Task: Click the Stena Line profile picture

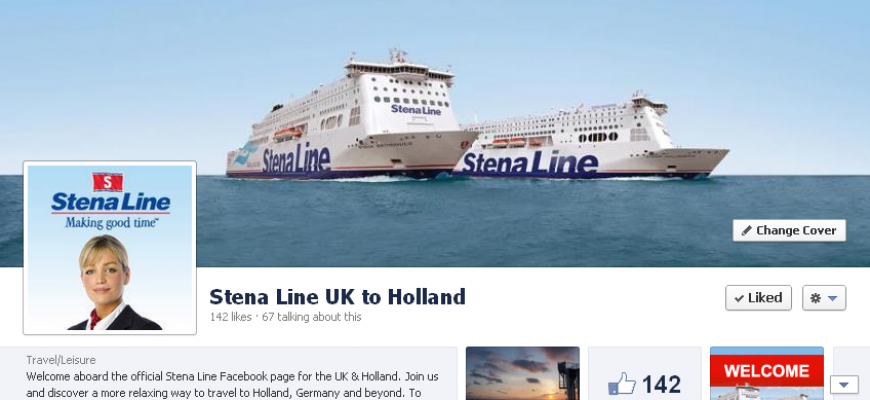Action: click(110, 247)
